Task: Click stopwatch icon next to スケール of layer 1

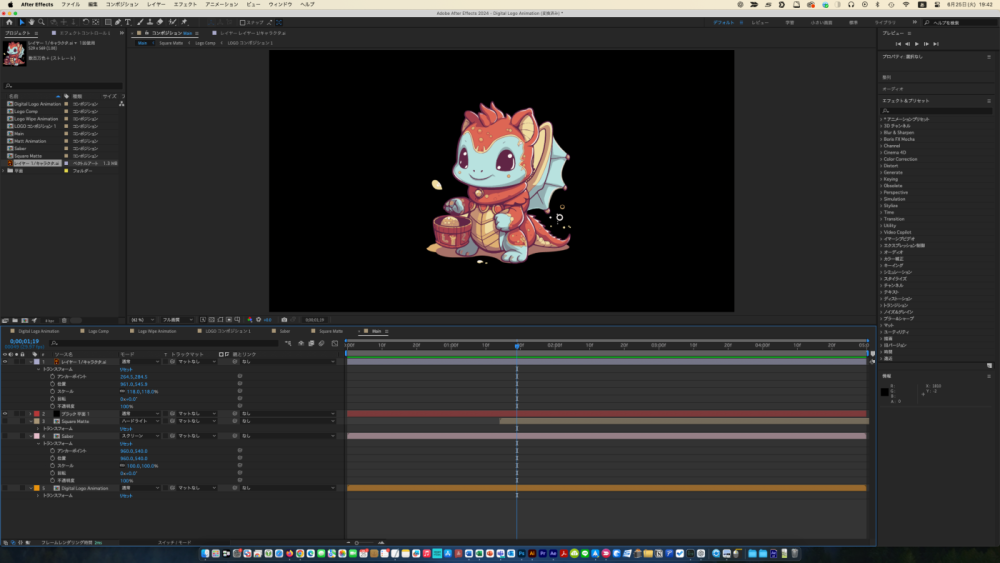Action: (52, 391)
